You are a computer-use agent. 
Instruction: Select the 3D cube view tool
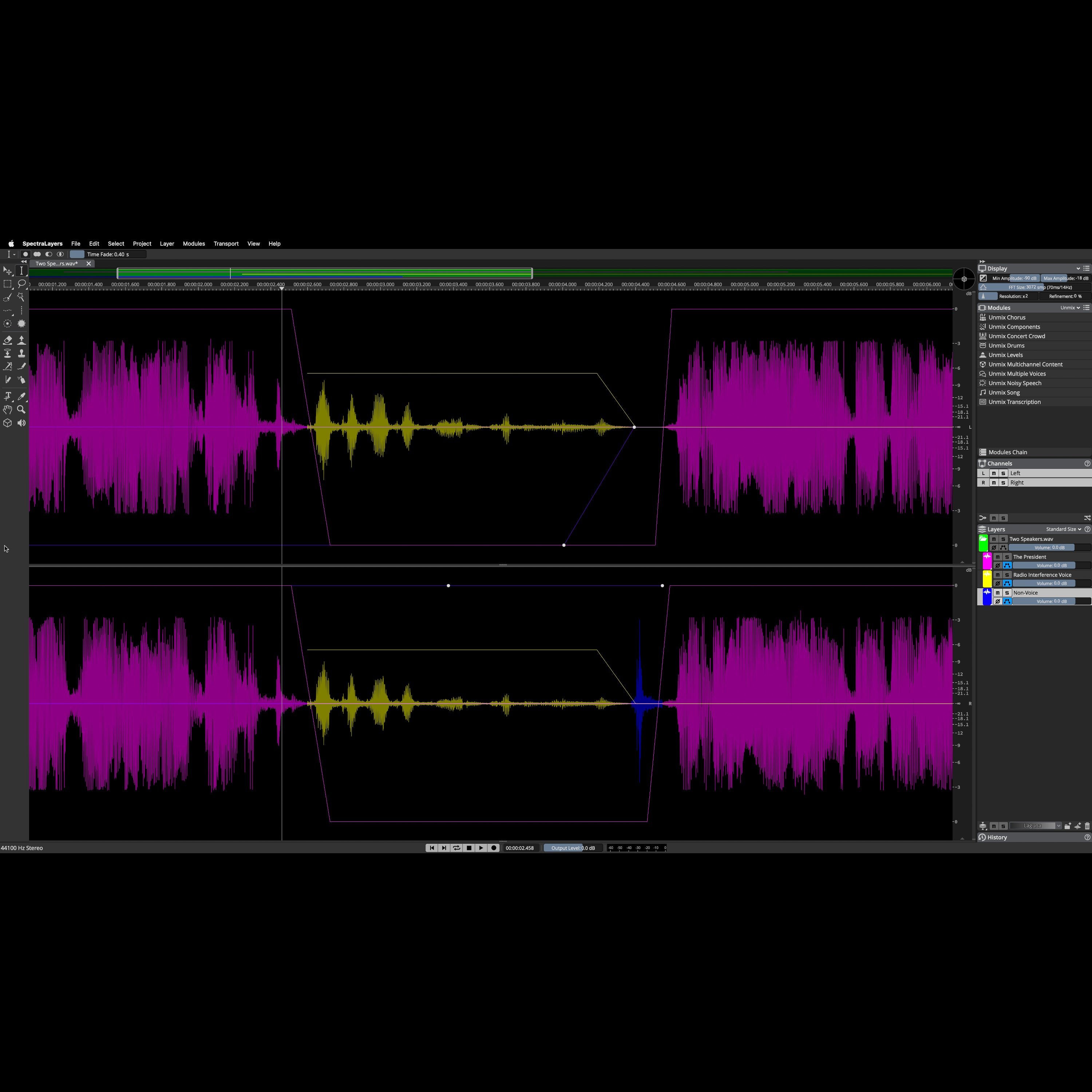coord(7,423)
